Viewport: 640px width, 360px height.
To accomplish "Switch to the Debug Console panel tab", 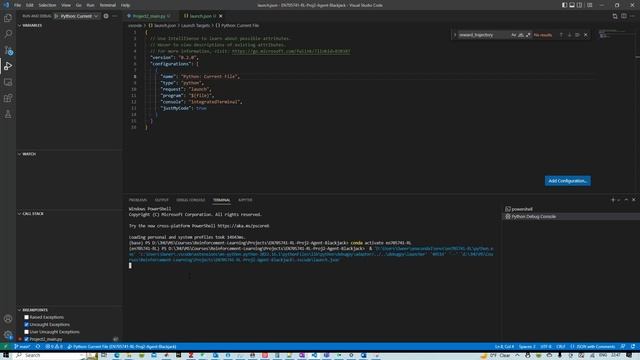I will tap(191, 200).
